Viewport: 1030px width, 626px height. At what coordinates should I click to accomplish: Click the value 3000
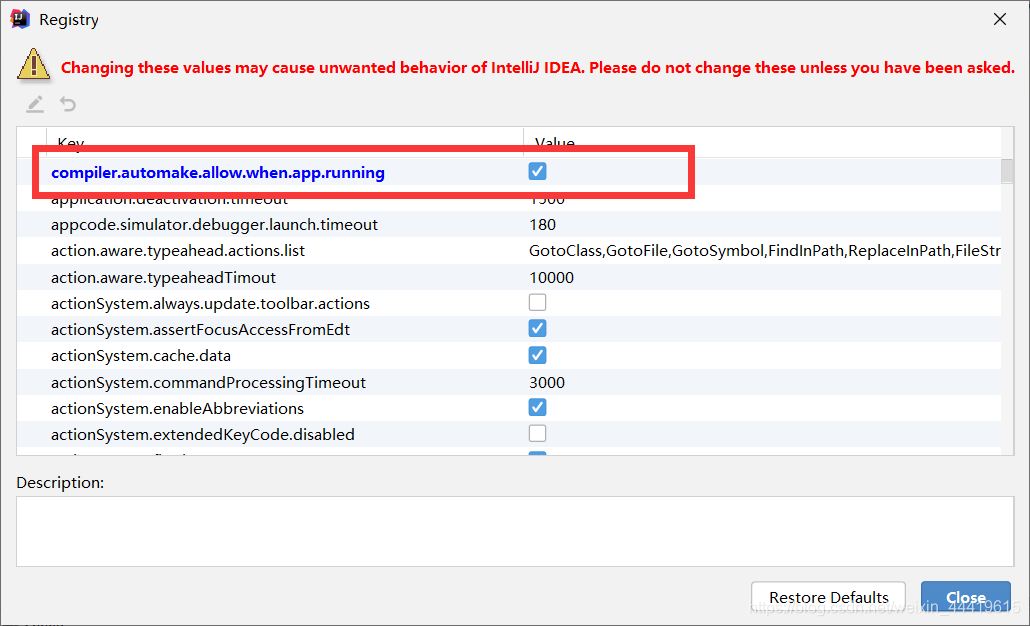coord(547,383)
